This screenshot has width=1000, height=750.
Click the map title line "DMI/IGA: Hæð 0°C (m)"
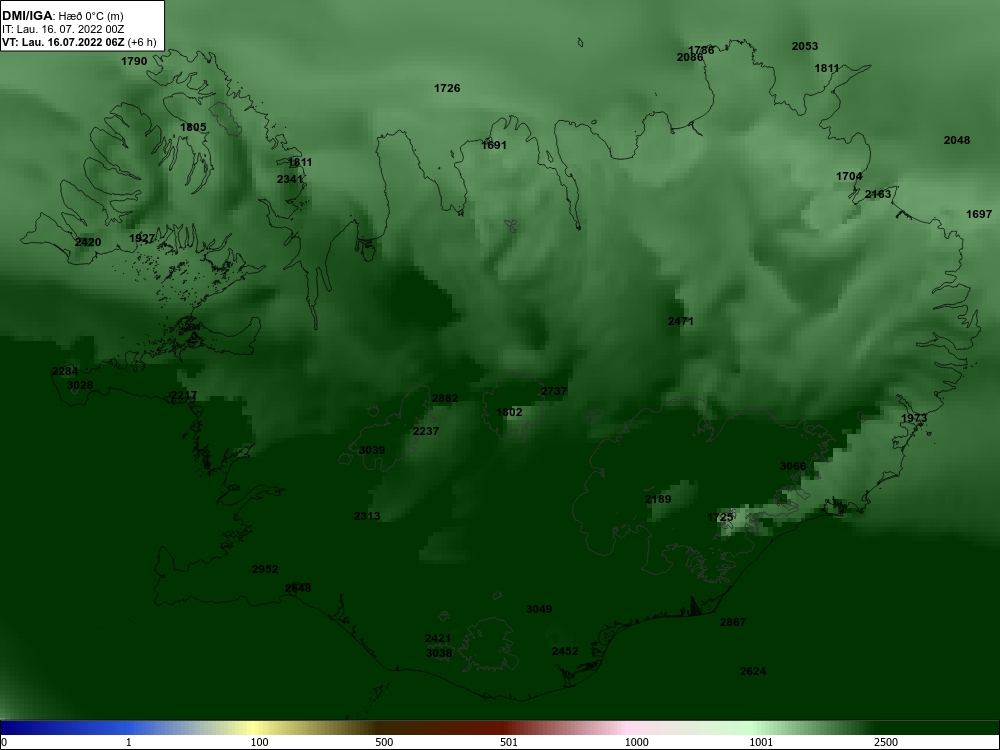click(x=62, y=16)
